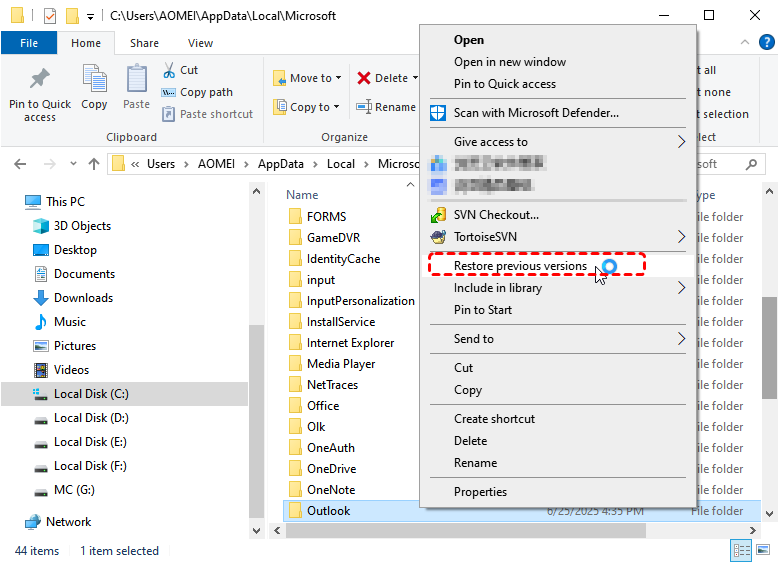Switch to the View tab
Viewport: 779px width, 563px height.
point(200,43)
